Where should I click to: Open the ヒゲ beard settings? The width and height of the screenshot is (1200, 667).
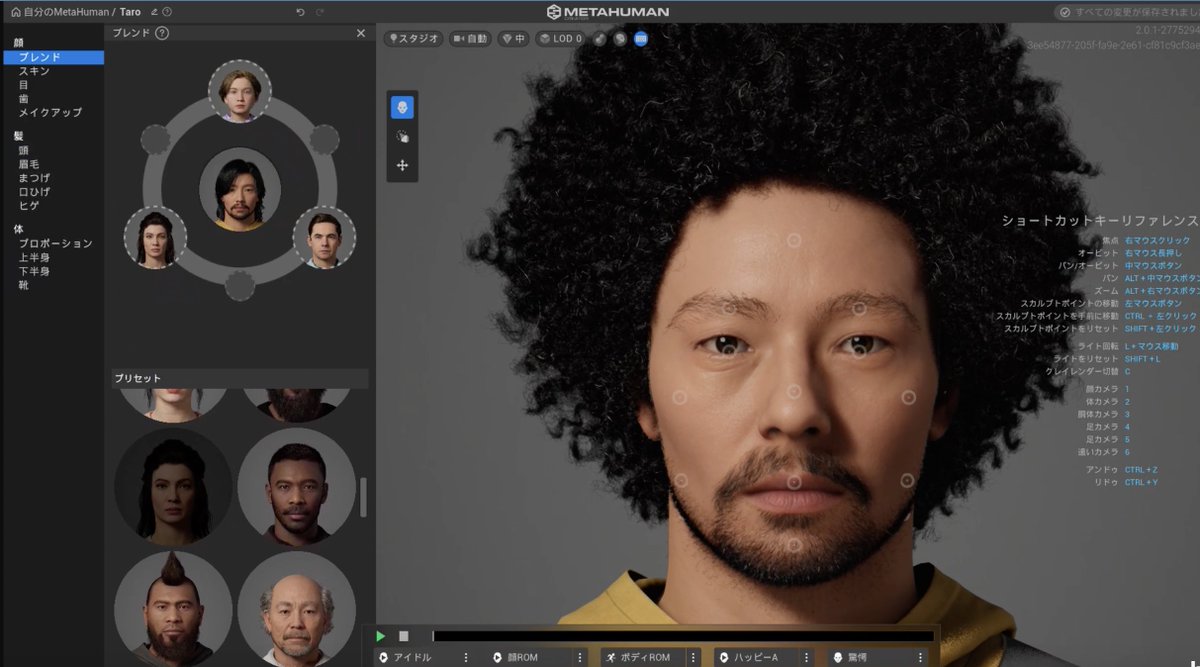coord(28,206)
